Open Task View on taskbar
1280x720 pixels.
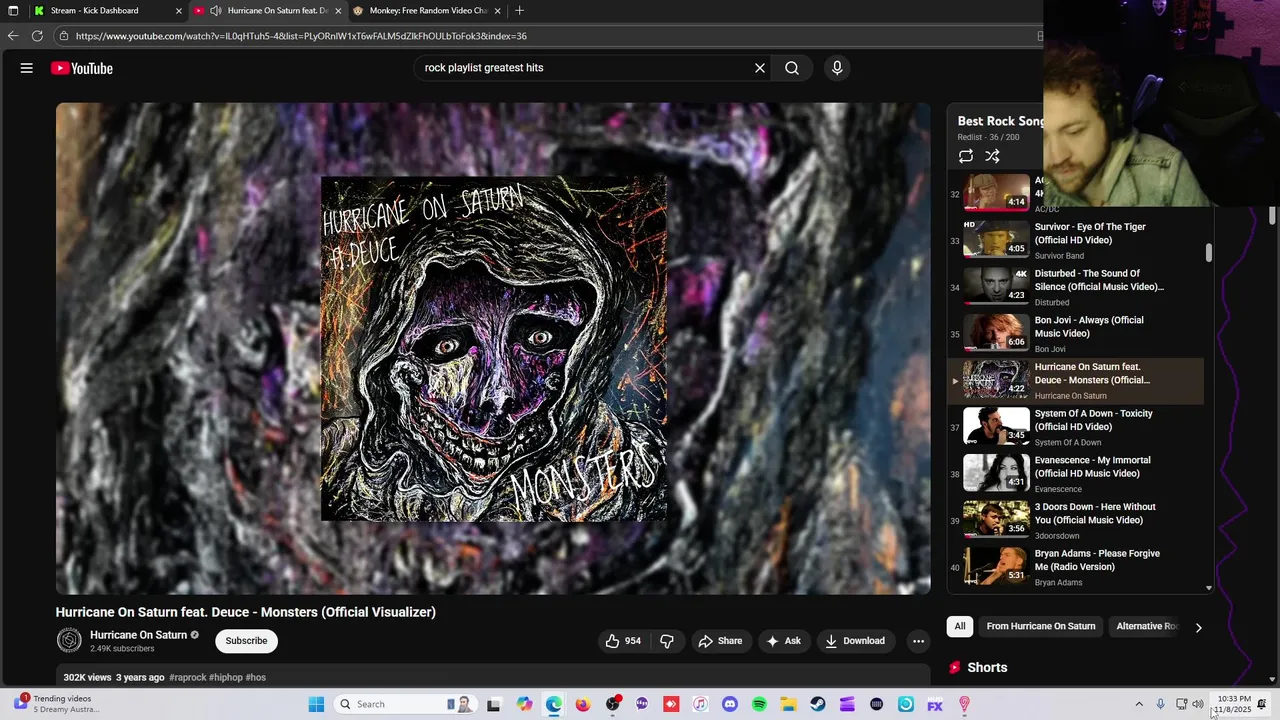tap(494, 704)
